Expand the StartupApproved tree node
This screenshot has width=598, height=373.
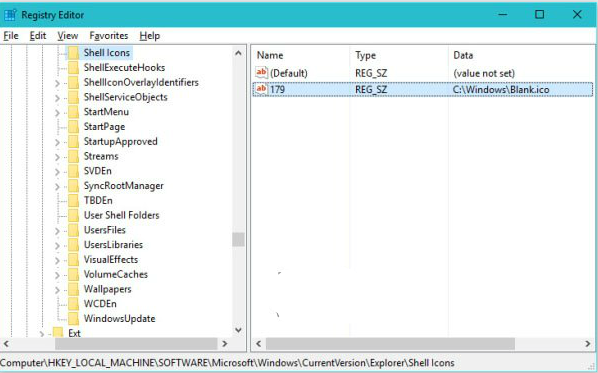coord(57,142)
